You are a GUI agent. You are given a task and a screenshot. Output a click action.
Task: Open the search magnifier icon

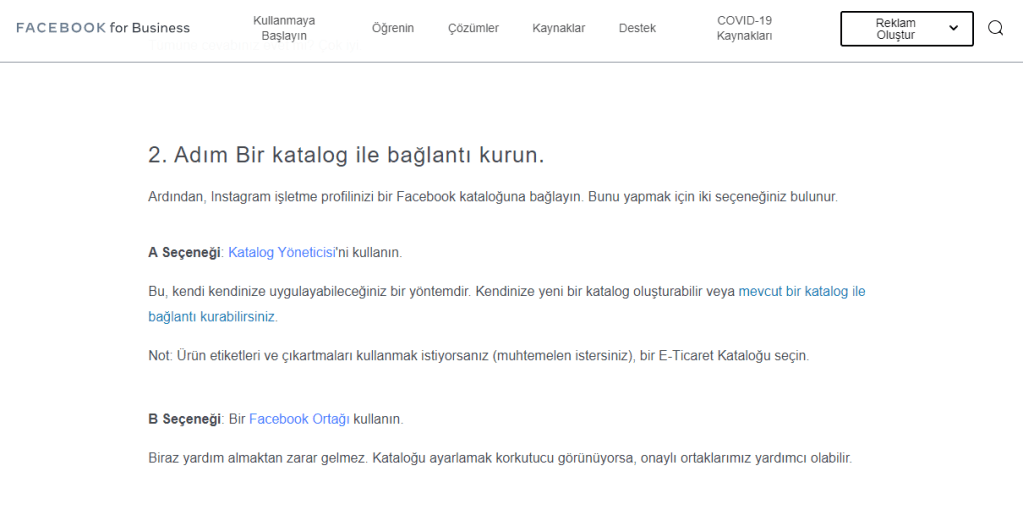pyautogui.click(x=995, y=28)
